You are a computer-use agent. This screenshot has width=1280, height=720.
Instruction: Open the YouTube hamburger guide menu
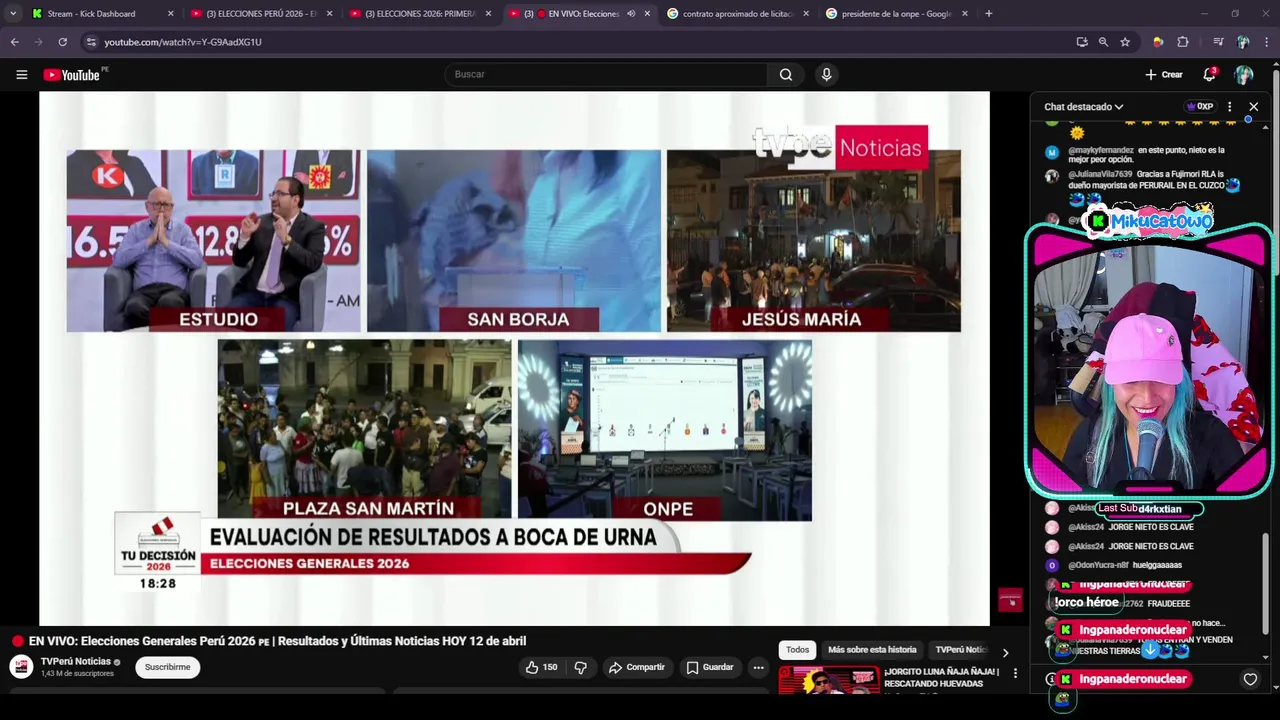pos(21,75)
